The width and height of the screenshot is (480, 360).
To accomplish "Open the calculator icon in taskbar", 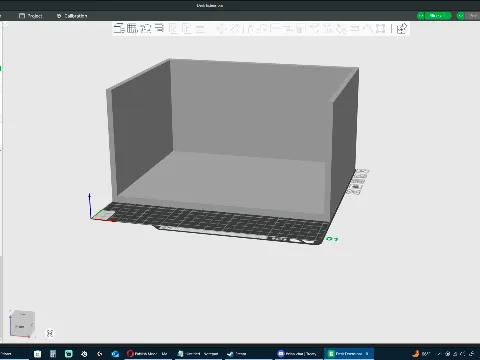I will click(53, 354).
